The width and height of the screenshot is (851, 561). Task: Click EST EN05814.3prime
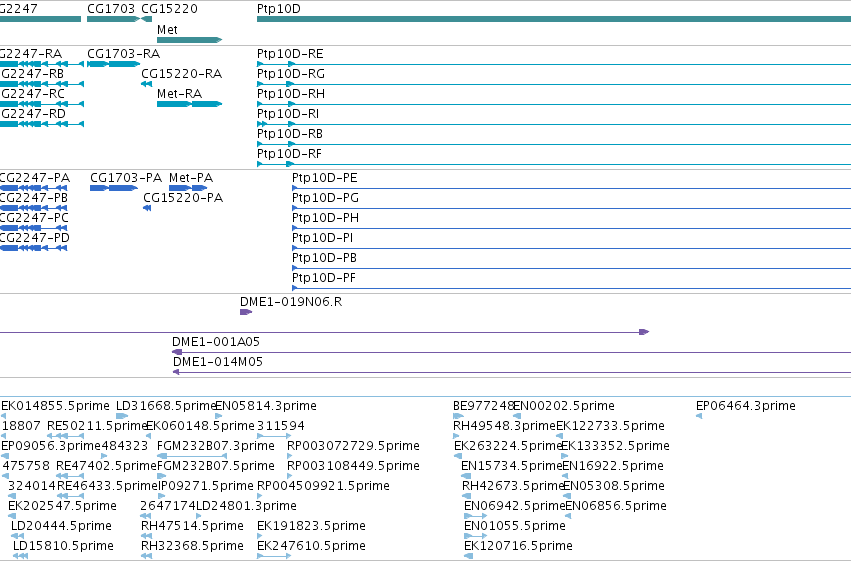point(266,406)
